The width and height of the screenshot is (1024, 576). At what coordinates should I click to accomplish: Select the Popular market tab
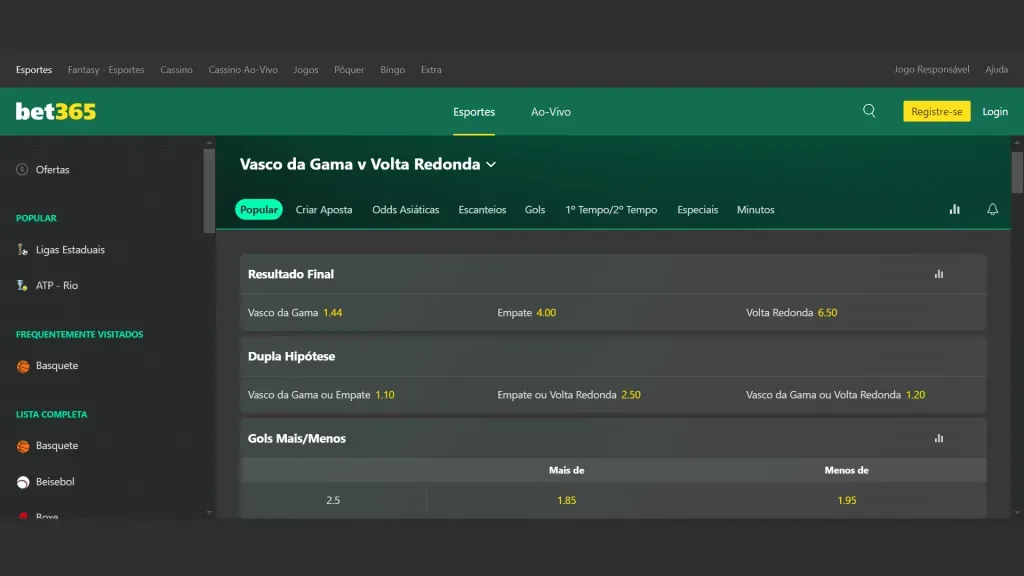[258, 209]
